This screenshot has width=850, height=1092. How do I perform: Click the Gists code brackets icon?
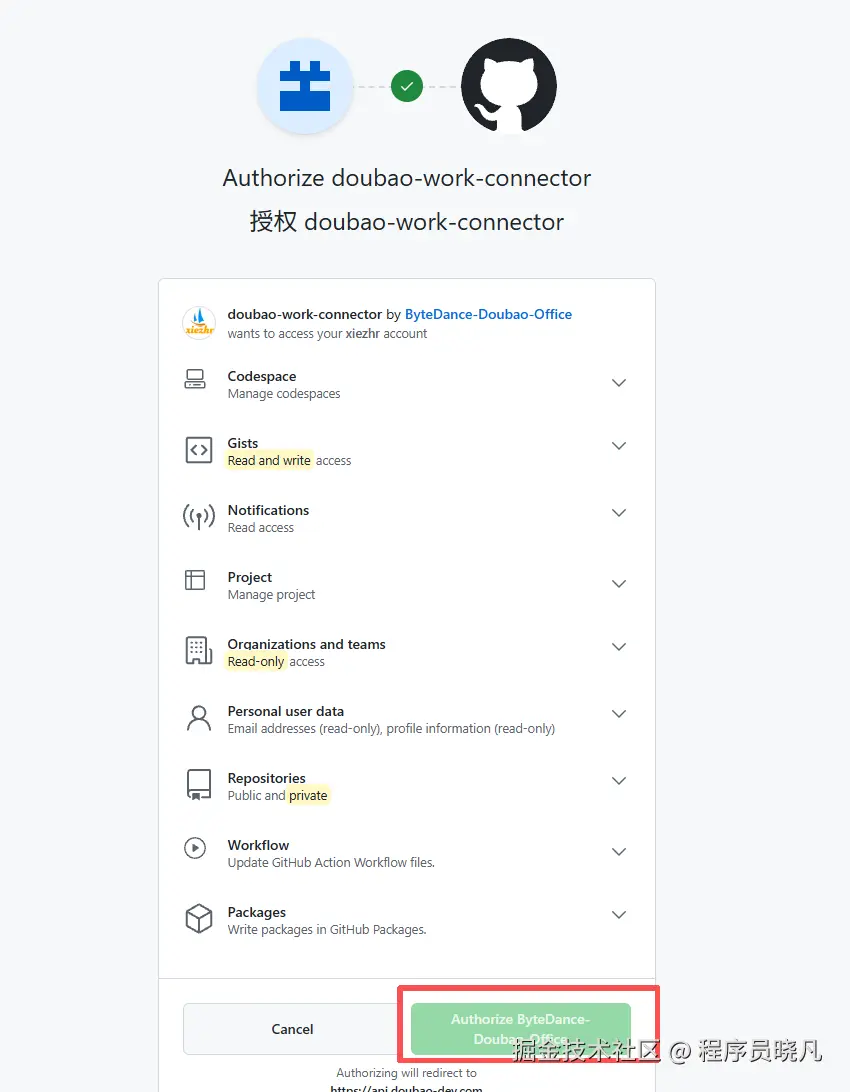click(x=198, y=450)
